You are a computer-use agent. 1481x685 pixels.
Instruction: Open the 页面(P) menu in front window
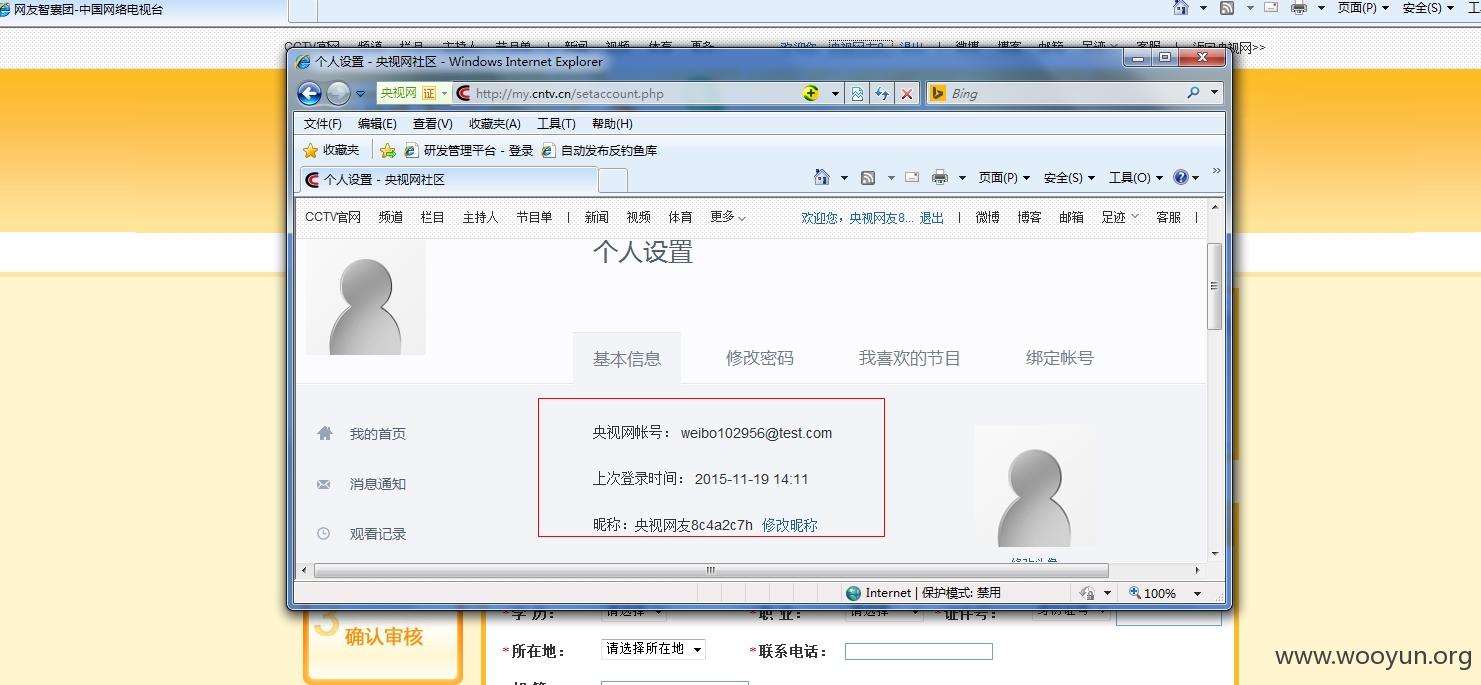click(1004, 178)
